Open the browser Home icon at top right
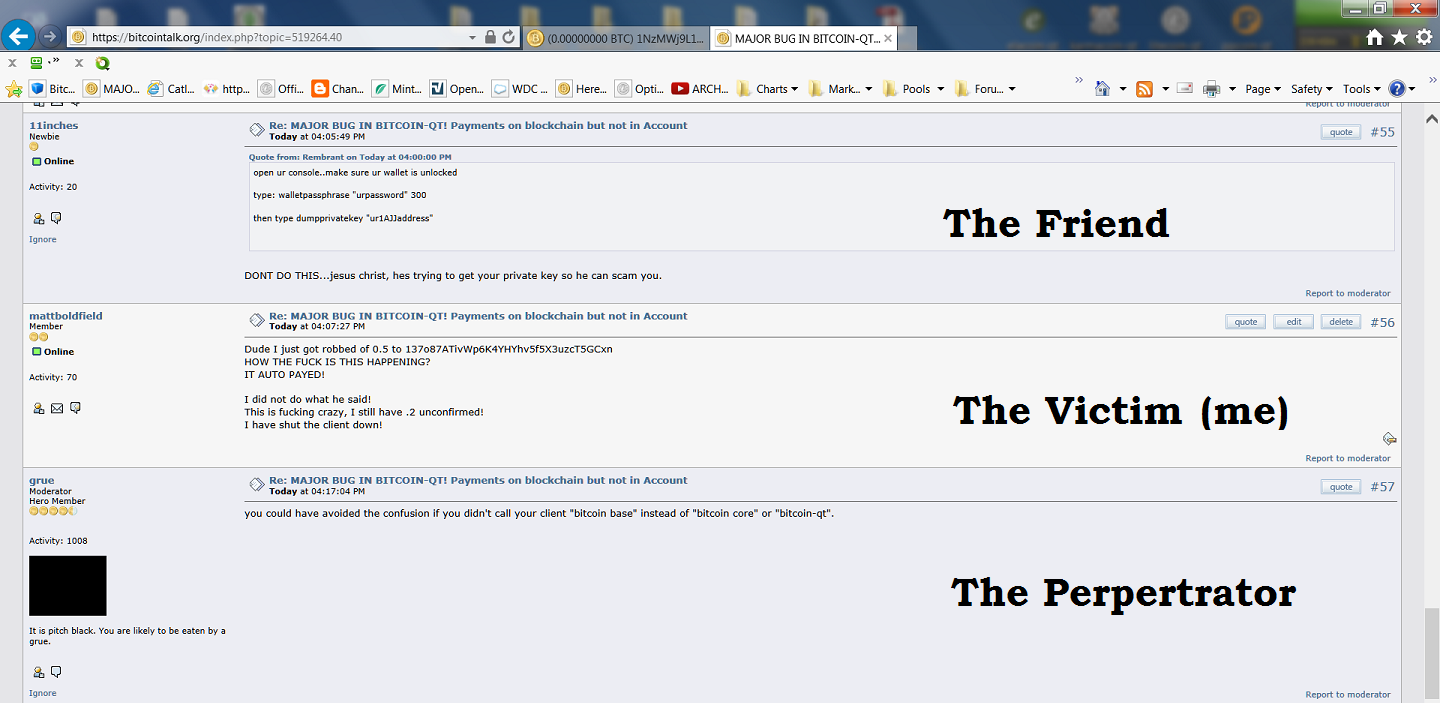 pos(1375,37)
